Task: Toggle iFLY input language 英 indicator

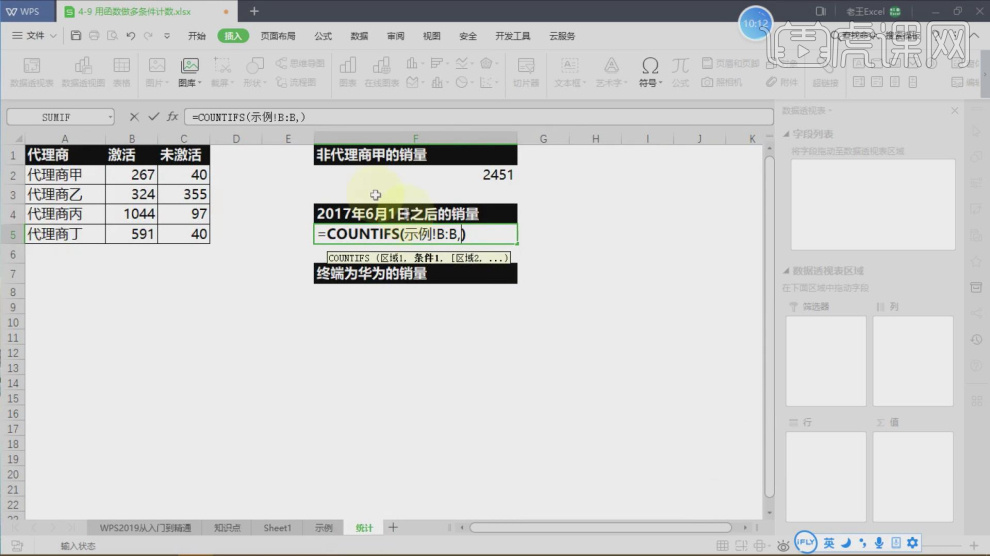Action: tap(829, 543)
